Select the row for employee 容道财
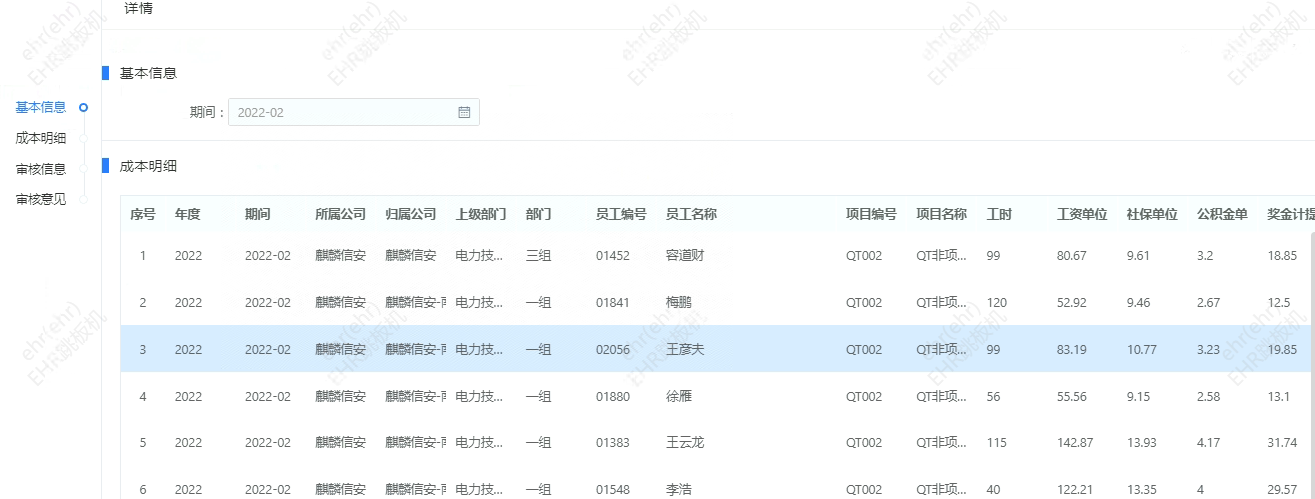 click(685, 256)
